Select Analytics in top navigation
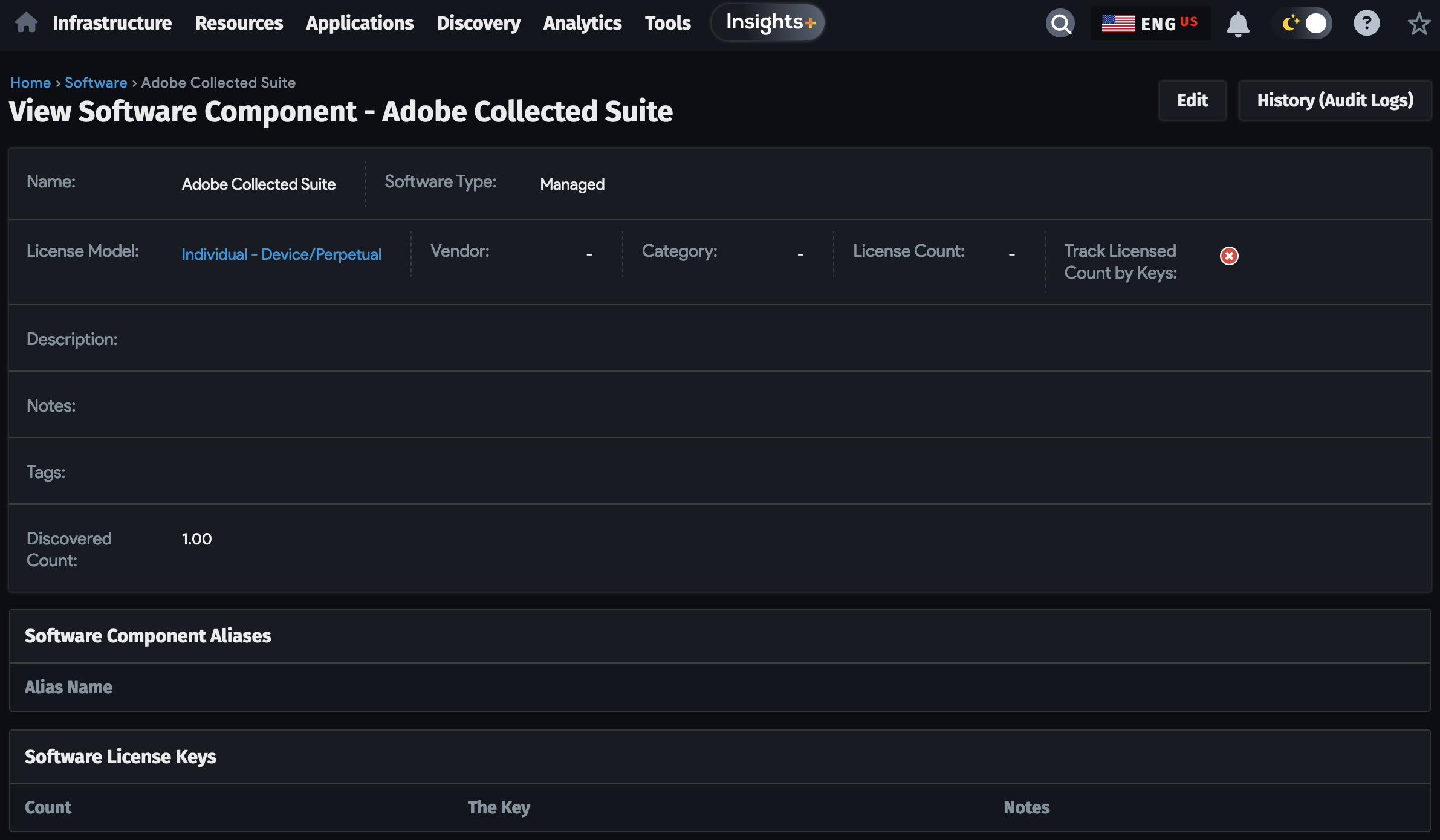Viewport: 1440px width, 840px height. tap(582, 23)
